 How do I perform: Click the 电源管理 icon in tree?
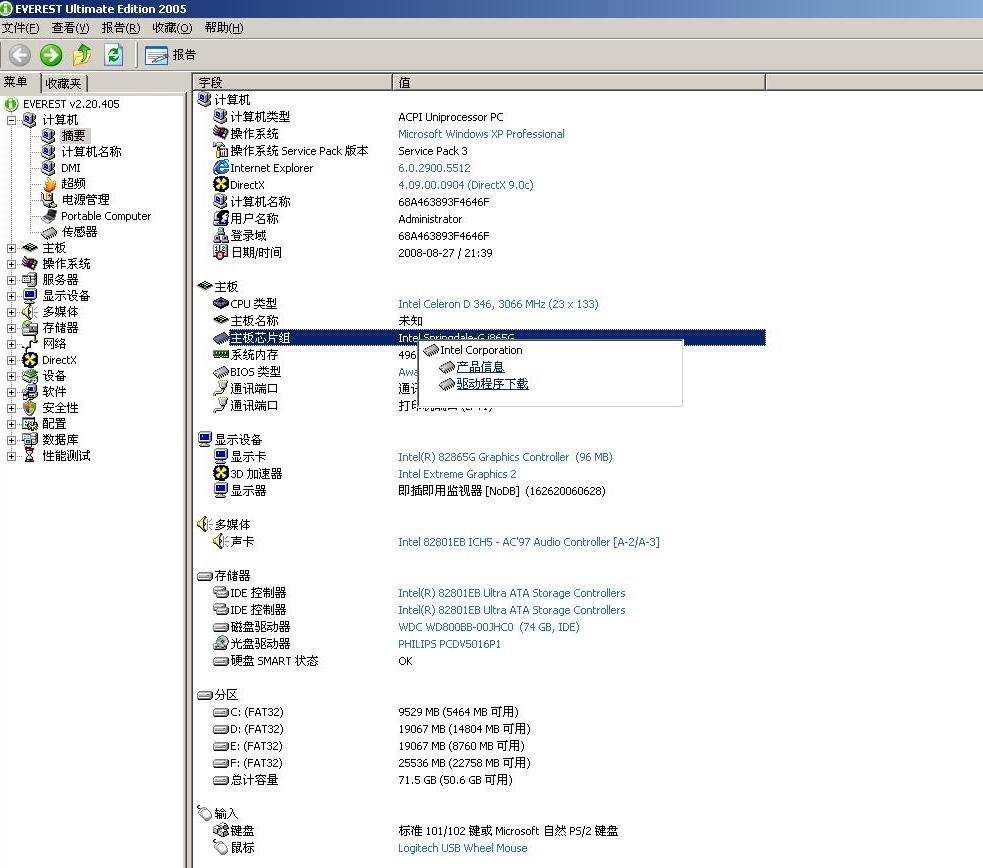(49, 199)
